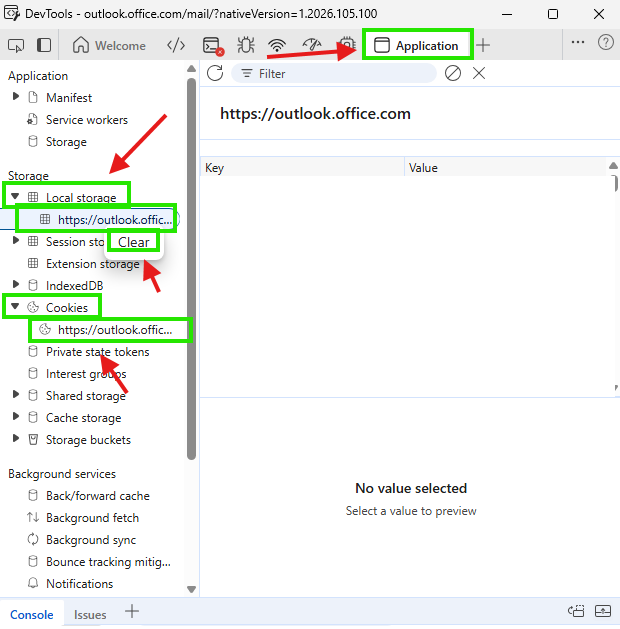The width and height of the screenshot is (620, 629).
Task: Delete the selected storage entry
Action: click(x=479, y=73)
